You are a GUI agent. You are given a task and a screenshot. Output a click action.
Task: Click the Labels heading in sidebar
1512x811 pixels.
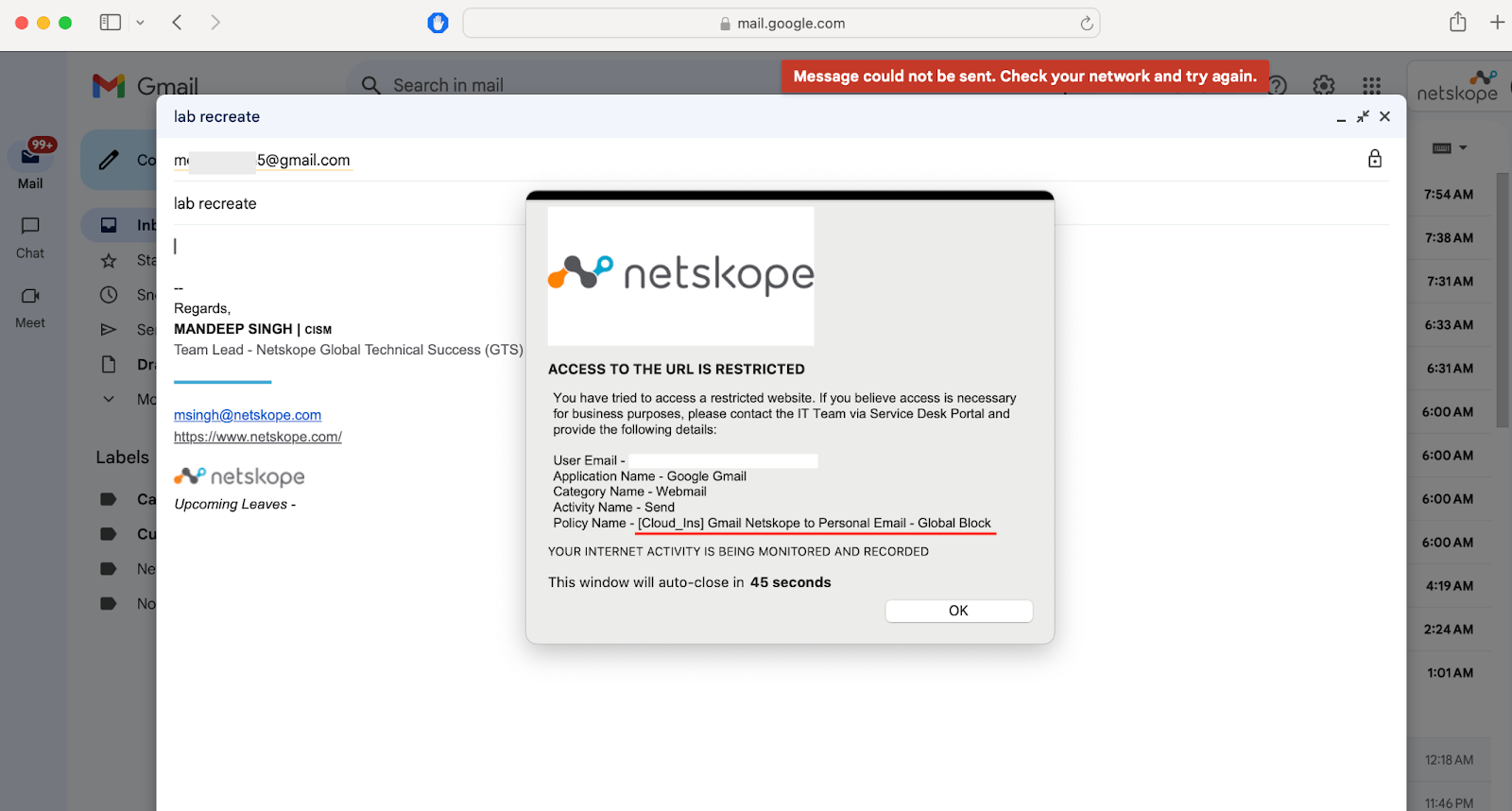tap(123, 457)
